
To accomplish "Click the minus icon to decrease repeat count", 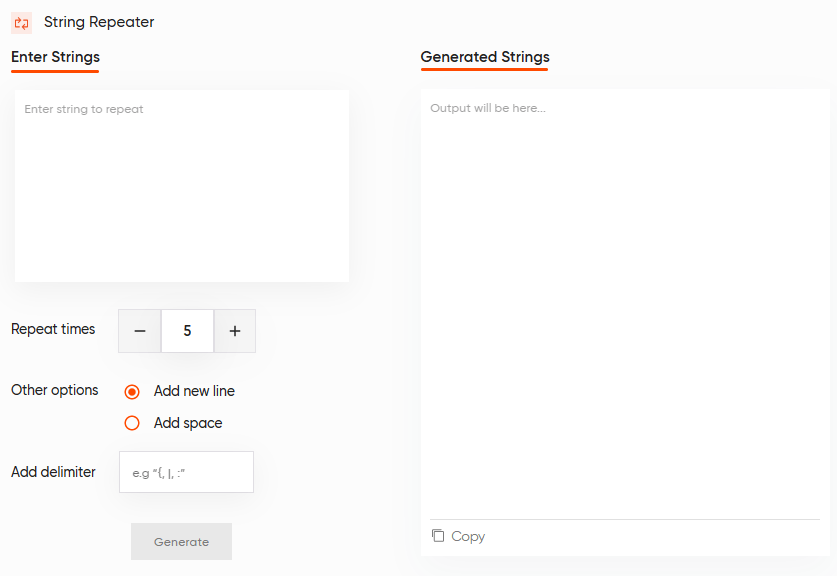I will [x=139, y=330].
